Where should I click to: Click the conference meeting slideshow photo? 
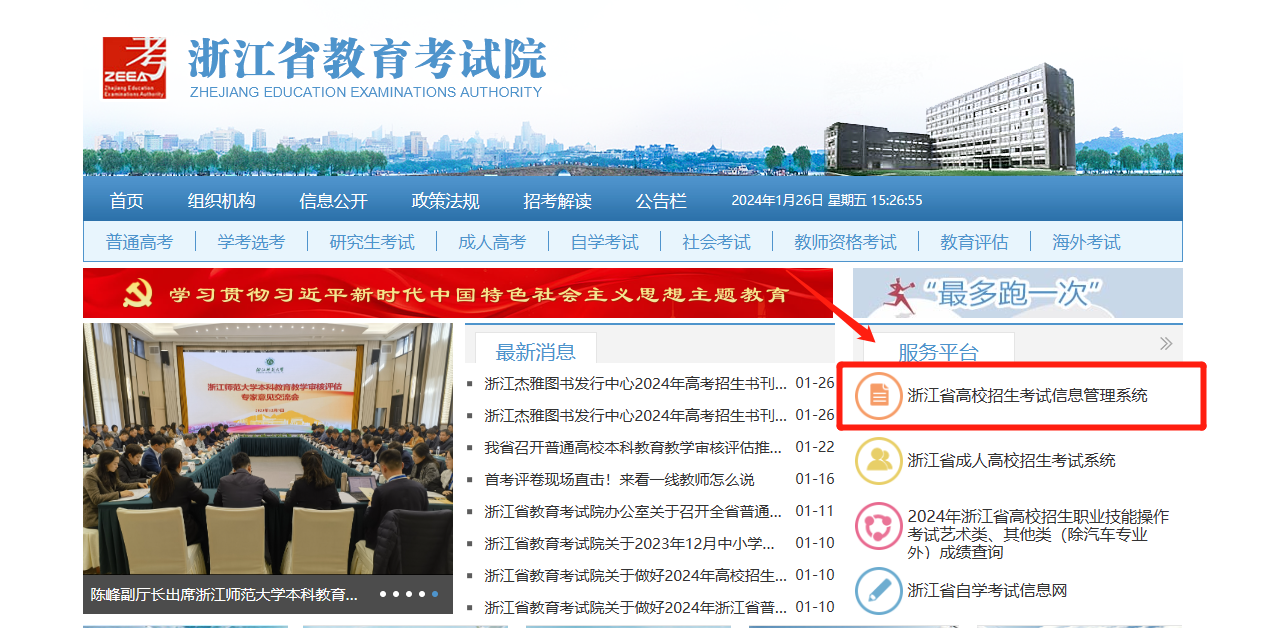pos(268,450)
